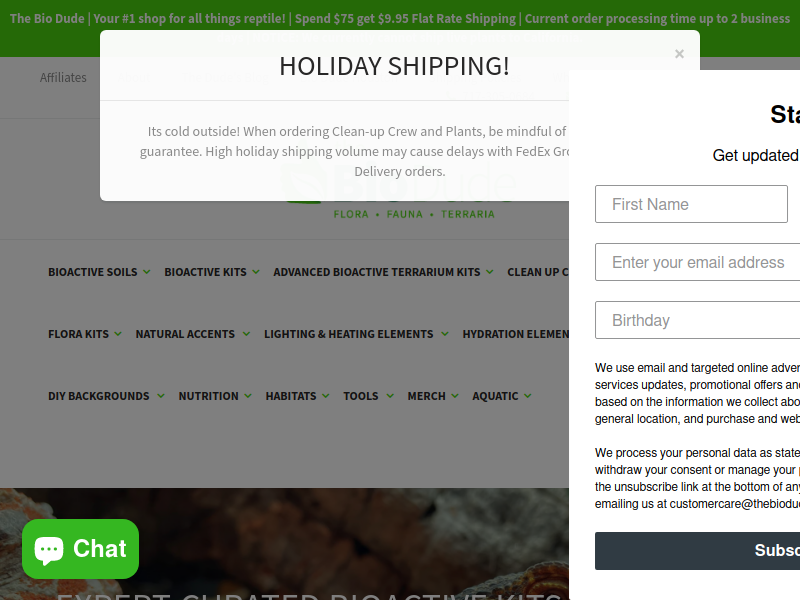This screenshot has width=800, height=600.
Task: Expand the Nutrition dropdown arrow
Action: pos(248,396)
